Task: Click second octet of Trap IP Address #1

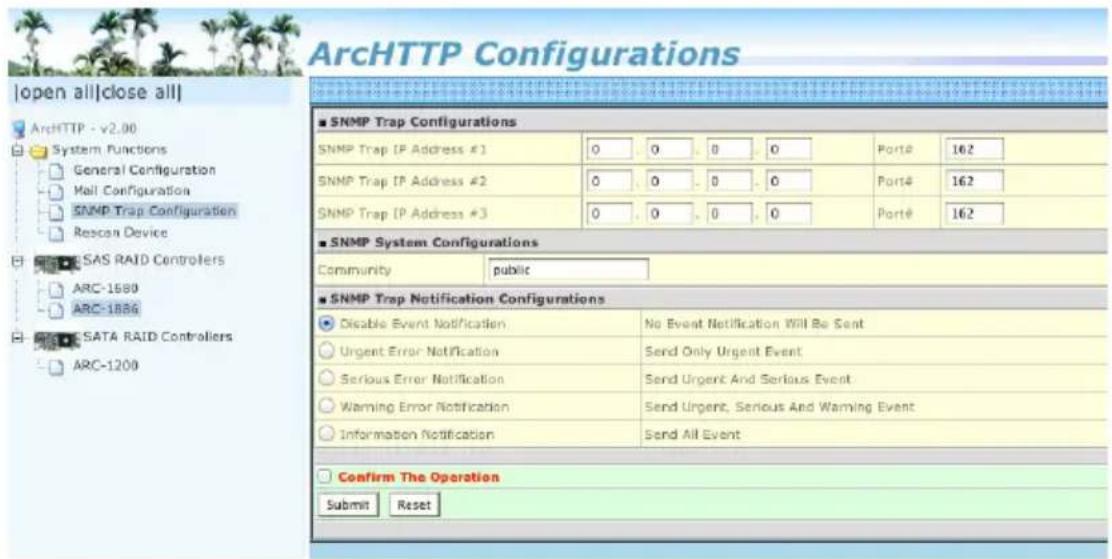Action: 669,150
